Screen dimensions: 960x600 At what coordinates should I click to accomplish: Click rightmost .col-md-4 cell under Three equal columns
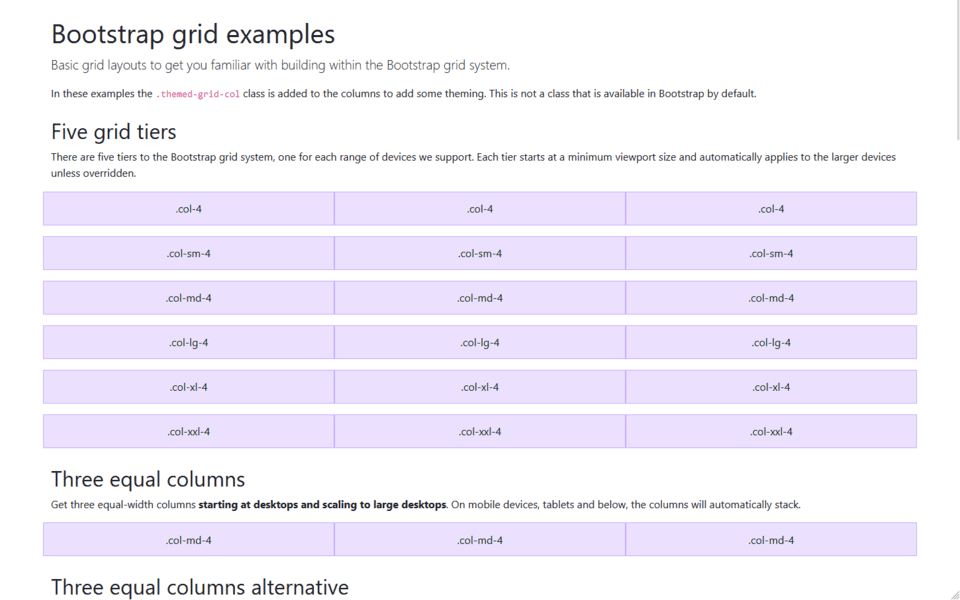(771, 540)
